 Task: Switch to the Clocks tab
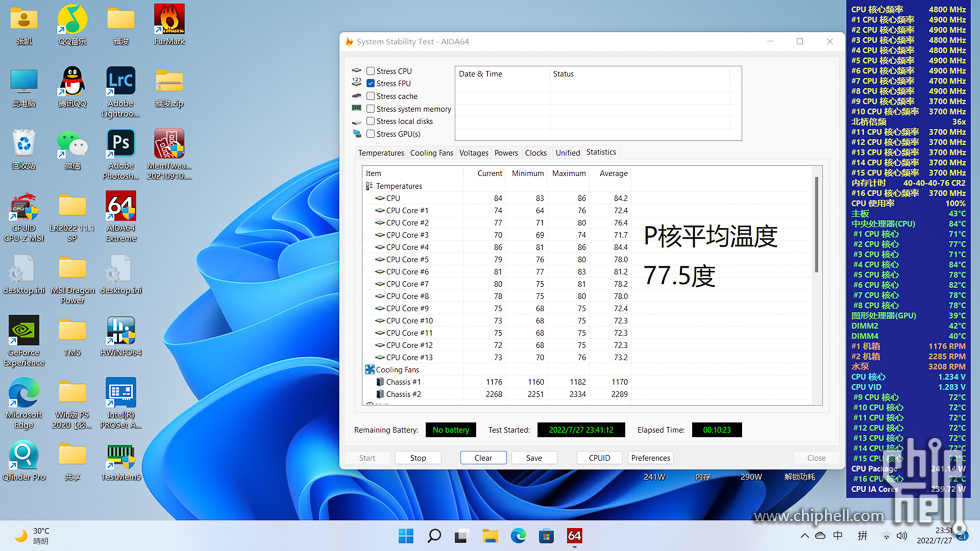tap(536, 153)
